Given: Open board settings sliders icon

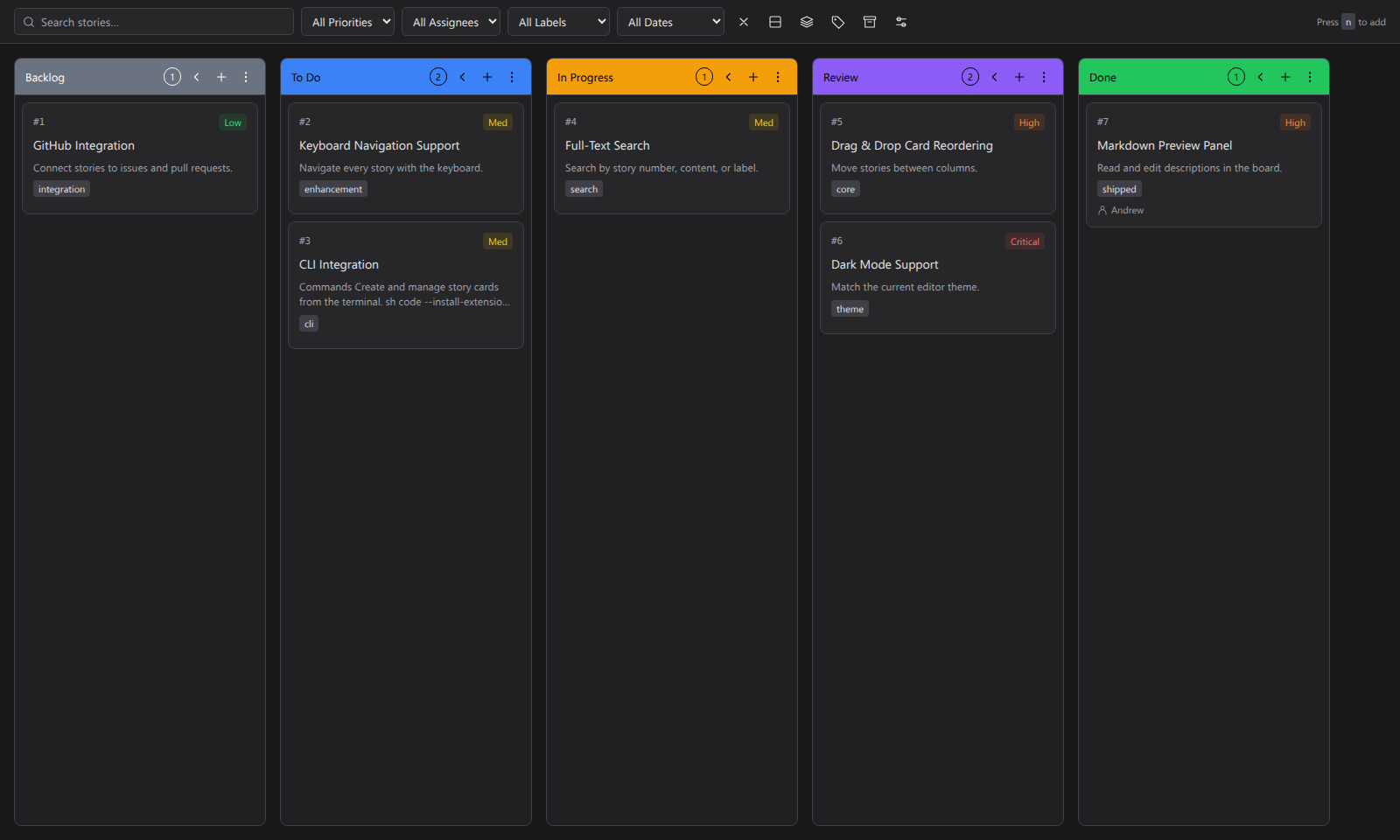Looking at the screenshot, I should [901, 22].
